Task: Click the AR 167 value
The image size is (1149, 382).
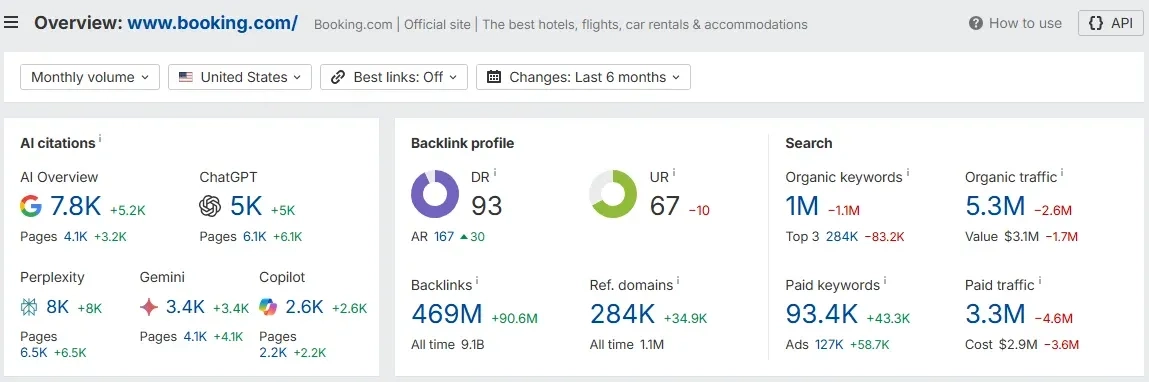Action: click(444, 237)
